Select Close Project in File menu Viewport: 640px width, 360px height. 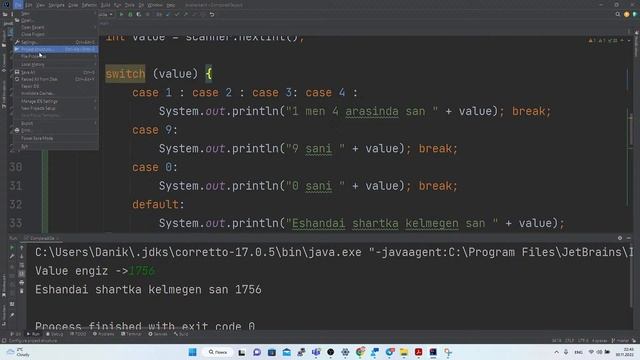pyautogui.click(x=56, y=35)
